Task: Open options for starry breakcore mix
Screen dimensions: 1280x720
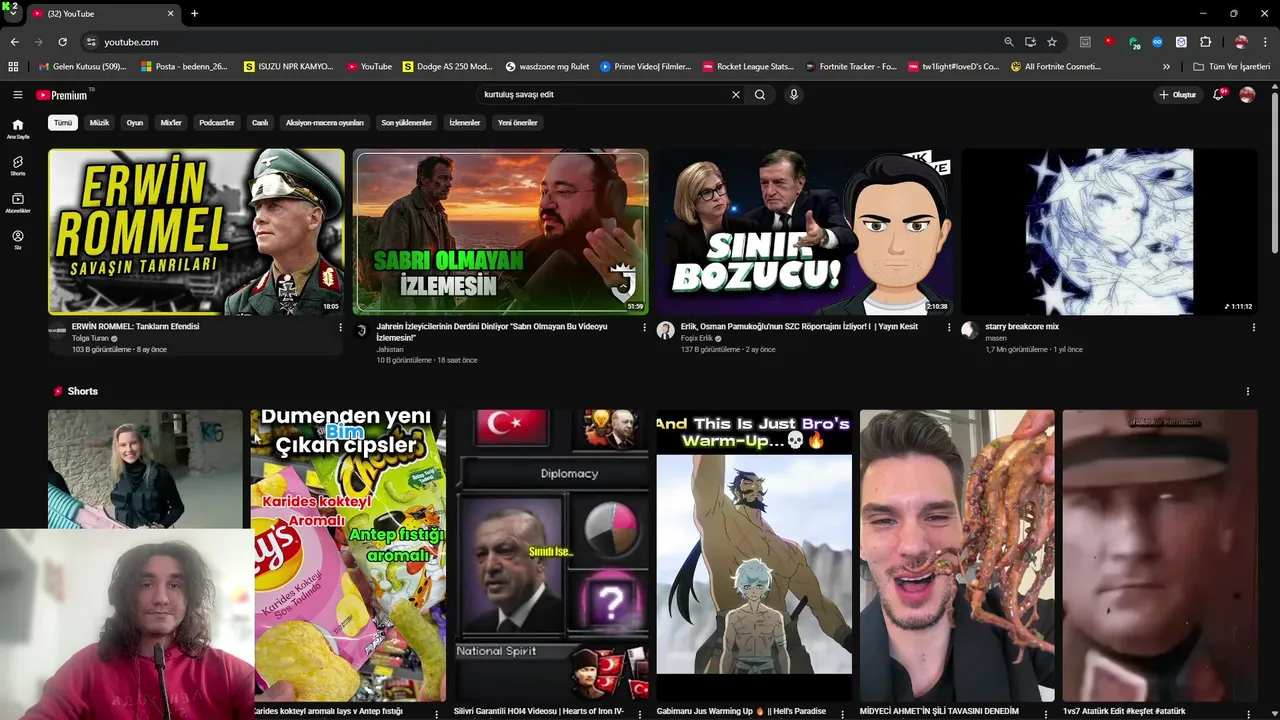Action: [1253, 327]
